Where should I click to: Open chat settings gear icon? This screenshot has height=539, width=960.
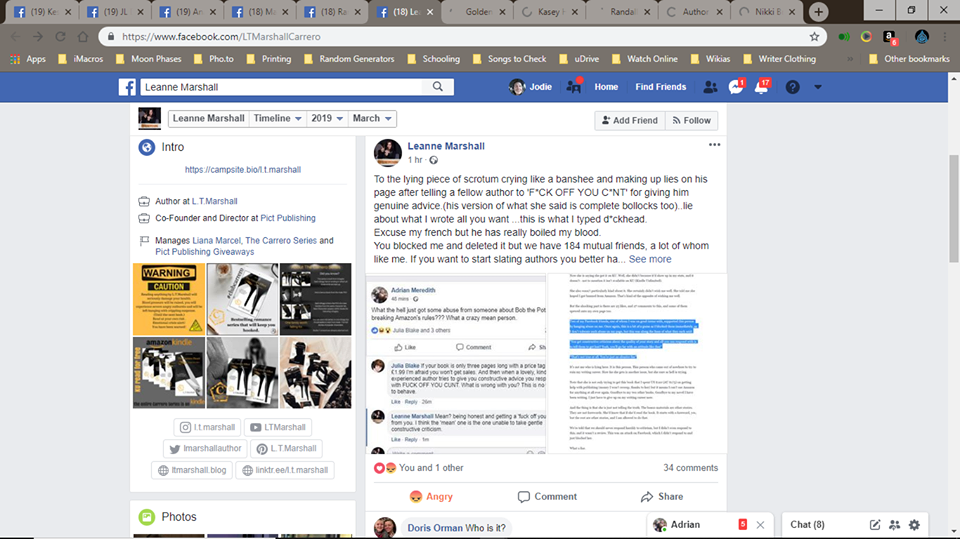(913, 524)
